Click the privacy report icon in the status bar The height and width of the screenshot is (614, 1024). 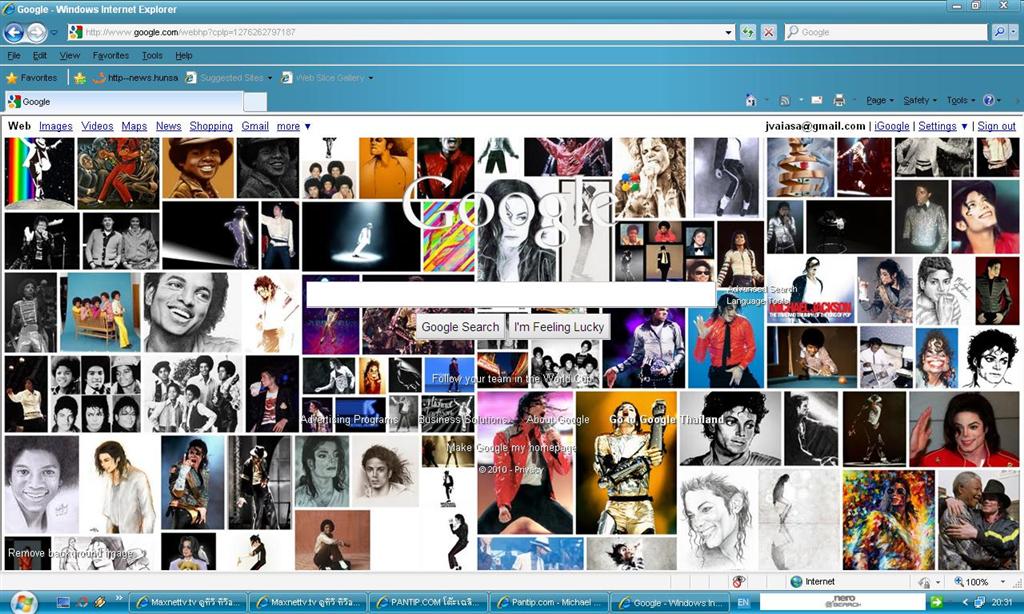739,581
